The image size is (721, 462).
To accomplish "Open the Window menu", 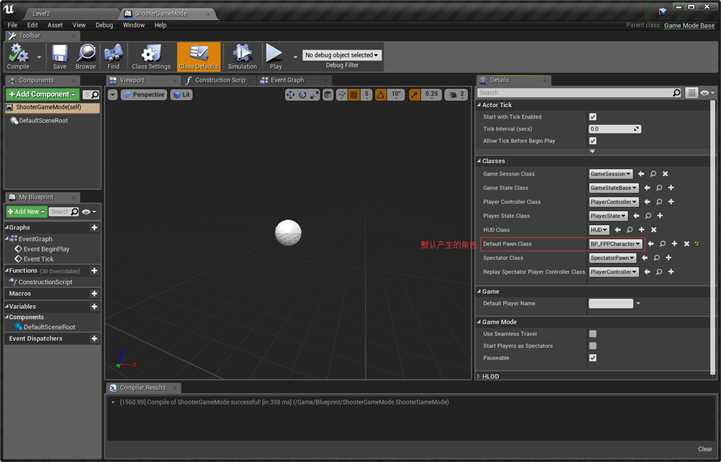I will pyautogui.click(x=133, y=25).
